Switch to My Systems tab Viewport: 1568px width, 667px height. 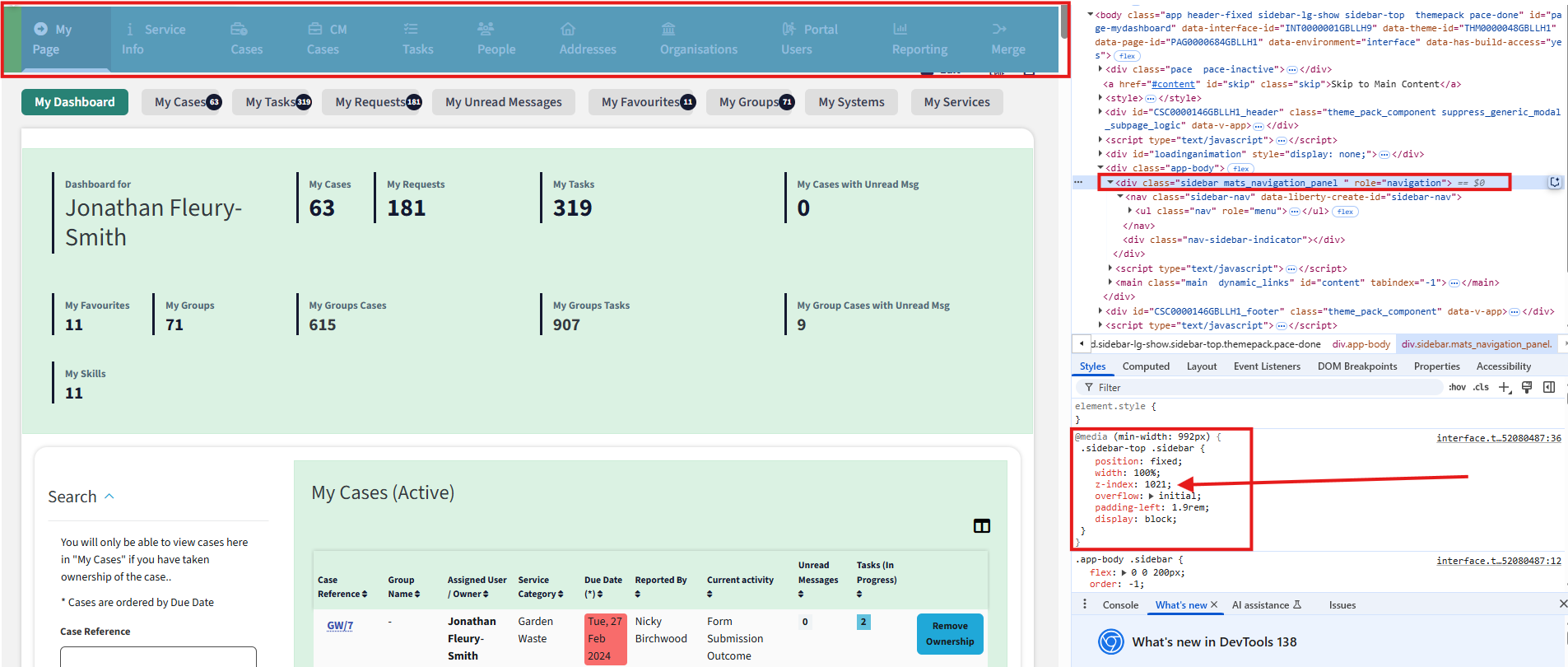pos(851,102)
